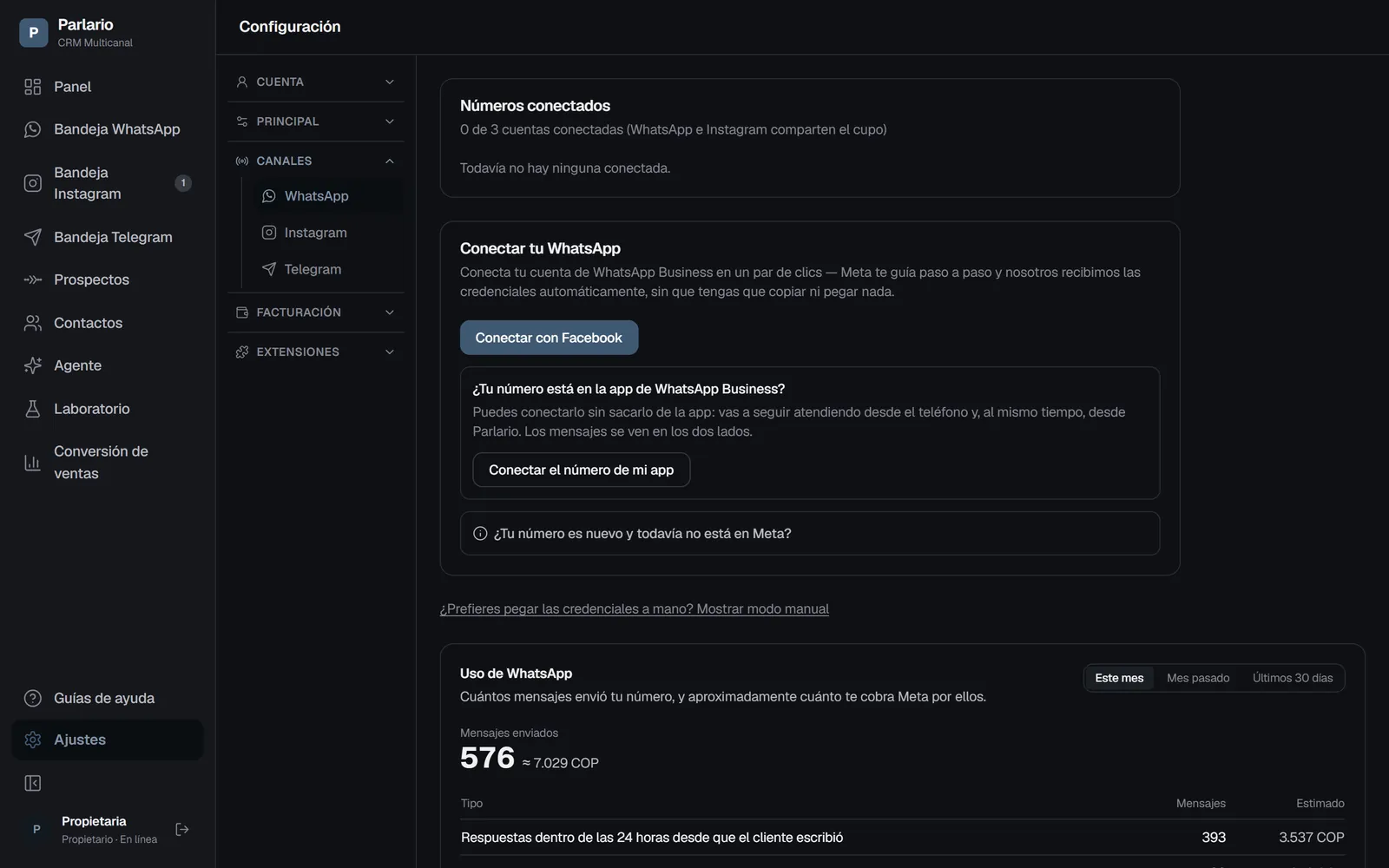1389x868 pixels.
Task: Open Instagram channel settings
Action: [x=328, y=233]
